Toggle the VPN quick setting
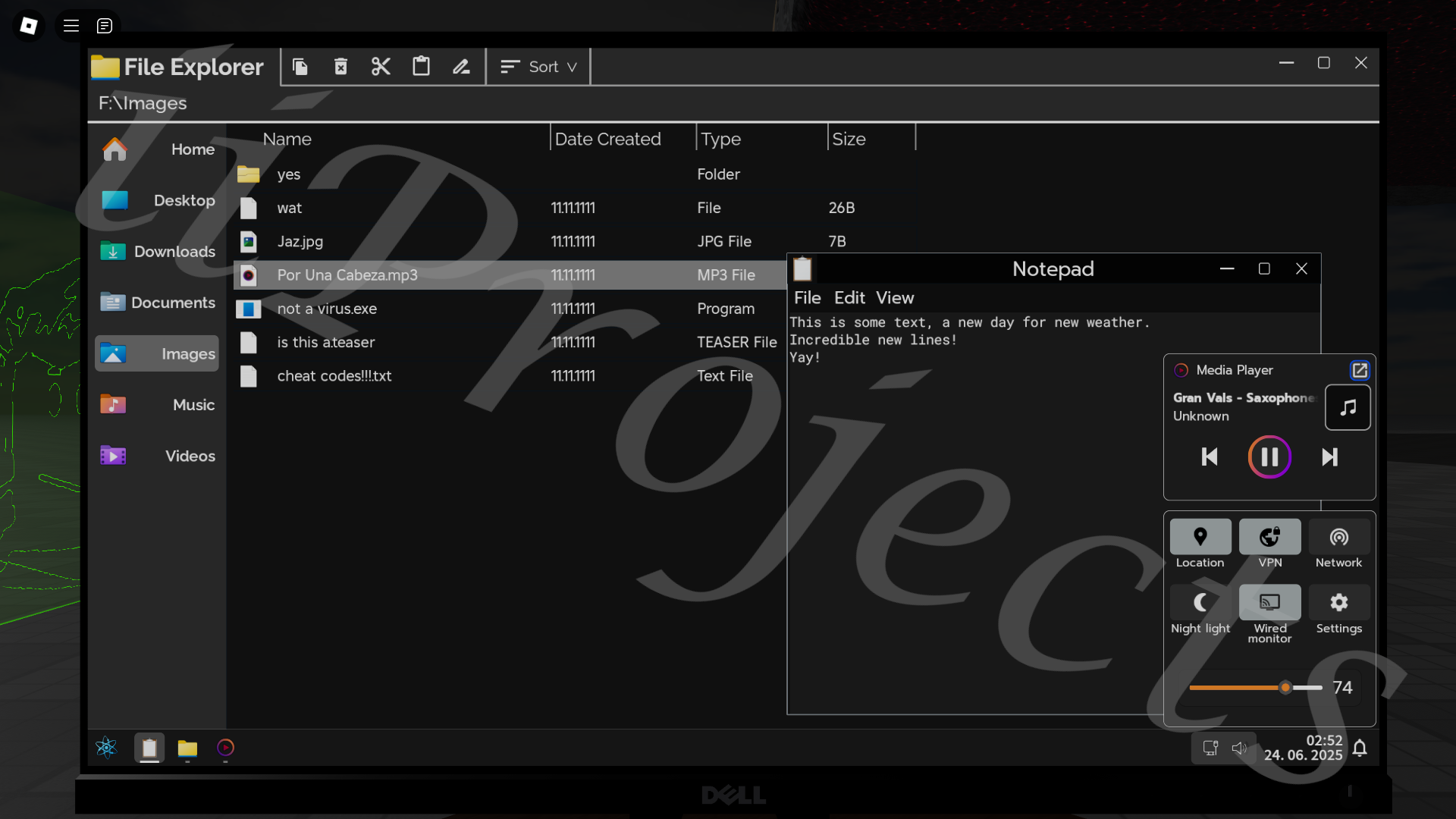Viewport: 1456px width, 819px height. 1269,537
